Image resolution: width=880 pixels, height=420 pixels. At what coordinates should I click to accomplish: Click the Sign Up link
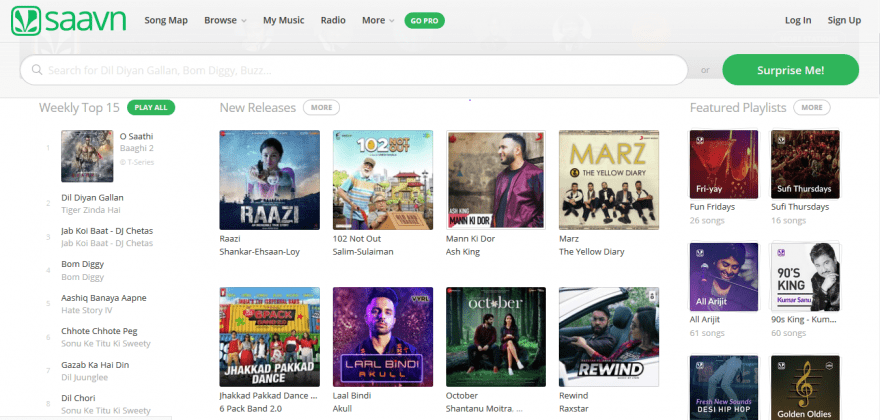[844, 20]
